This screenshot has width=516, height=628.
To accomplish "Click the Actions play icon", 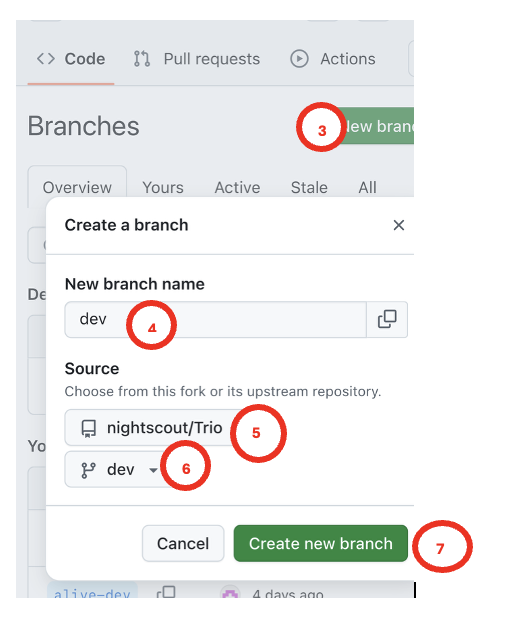I will 299,58.
